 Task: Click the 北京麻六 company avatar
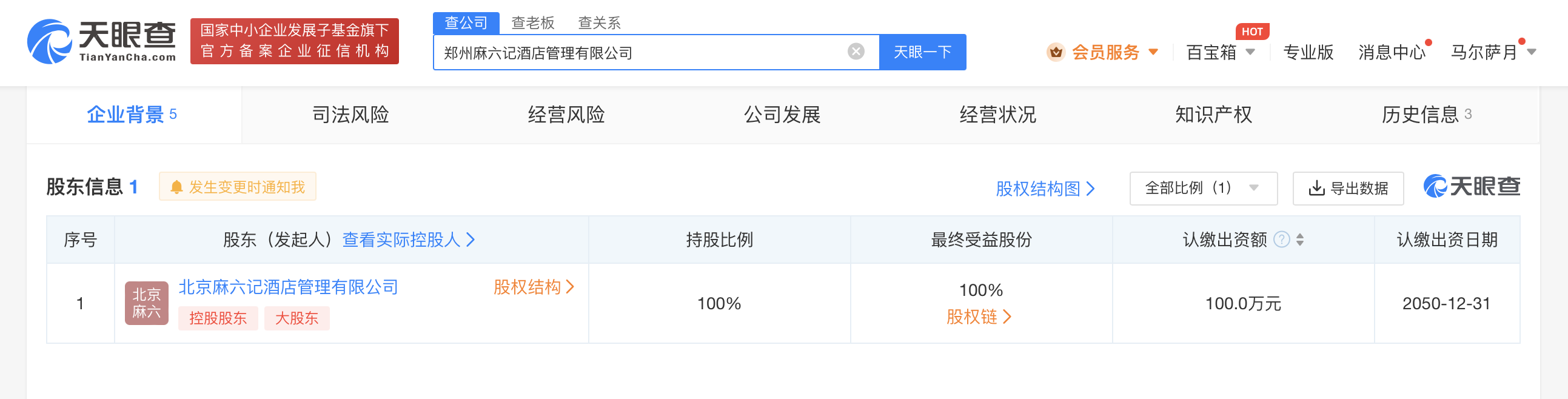pos(146,303)
